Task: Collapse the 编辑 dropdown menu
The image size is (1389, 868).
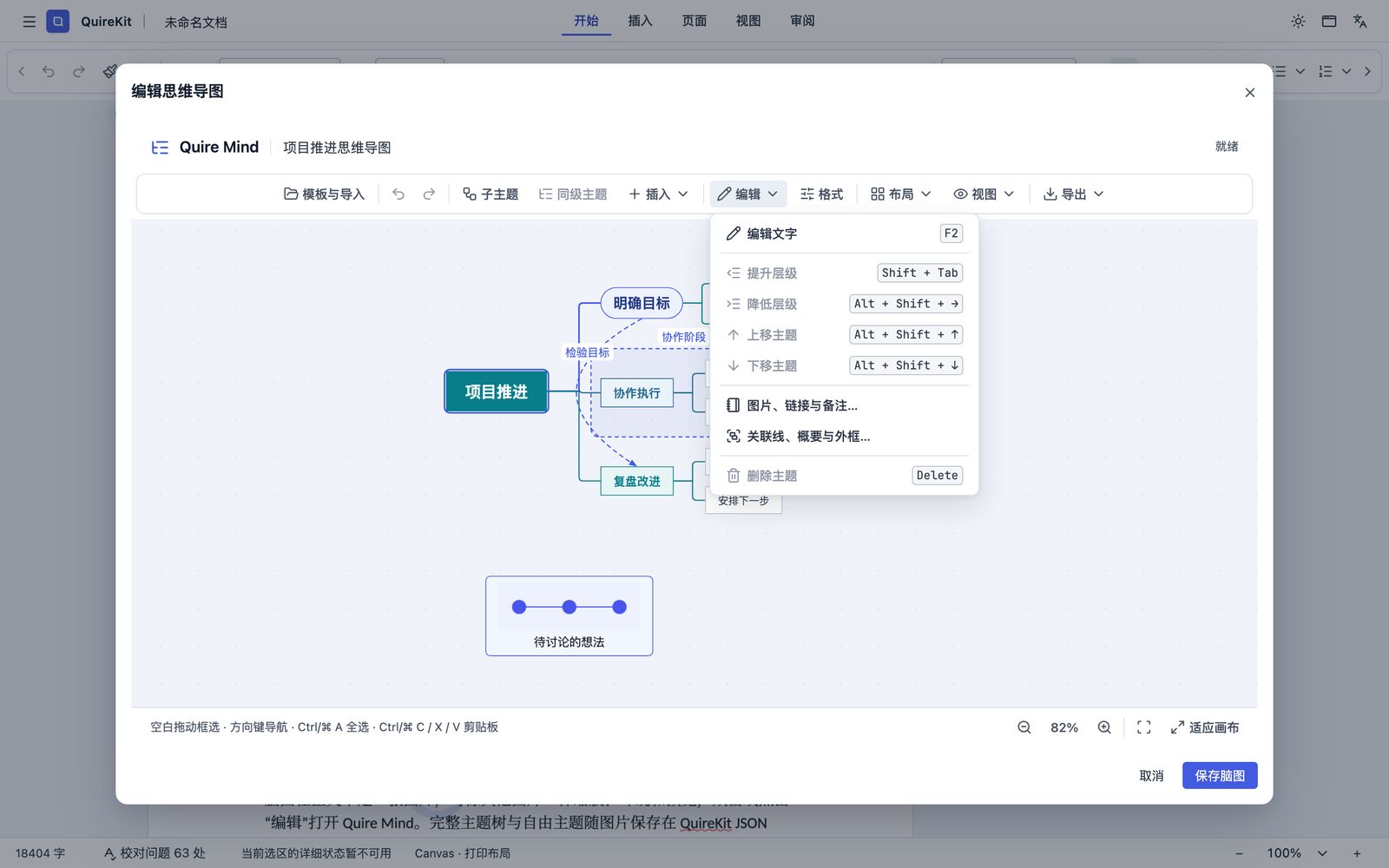Action: coord(748,194)
